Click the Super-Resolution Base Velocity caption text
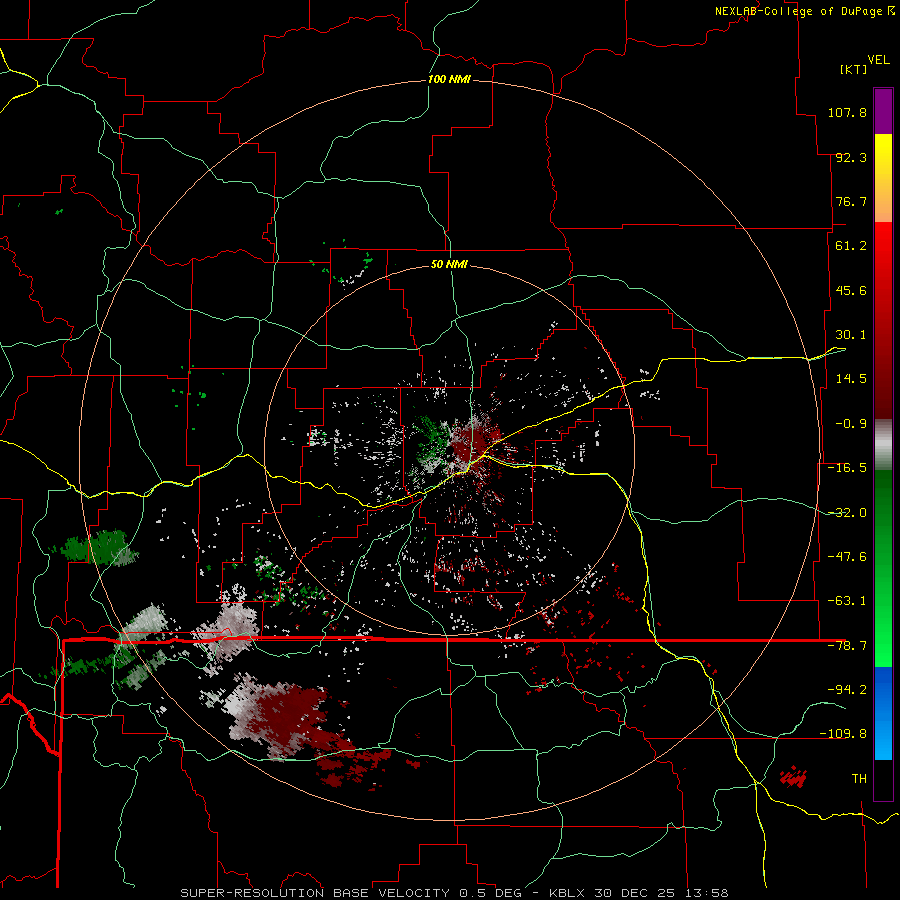Viewport: 900px width, 900px height. (x=453, y=893)
